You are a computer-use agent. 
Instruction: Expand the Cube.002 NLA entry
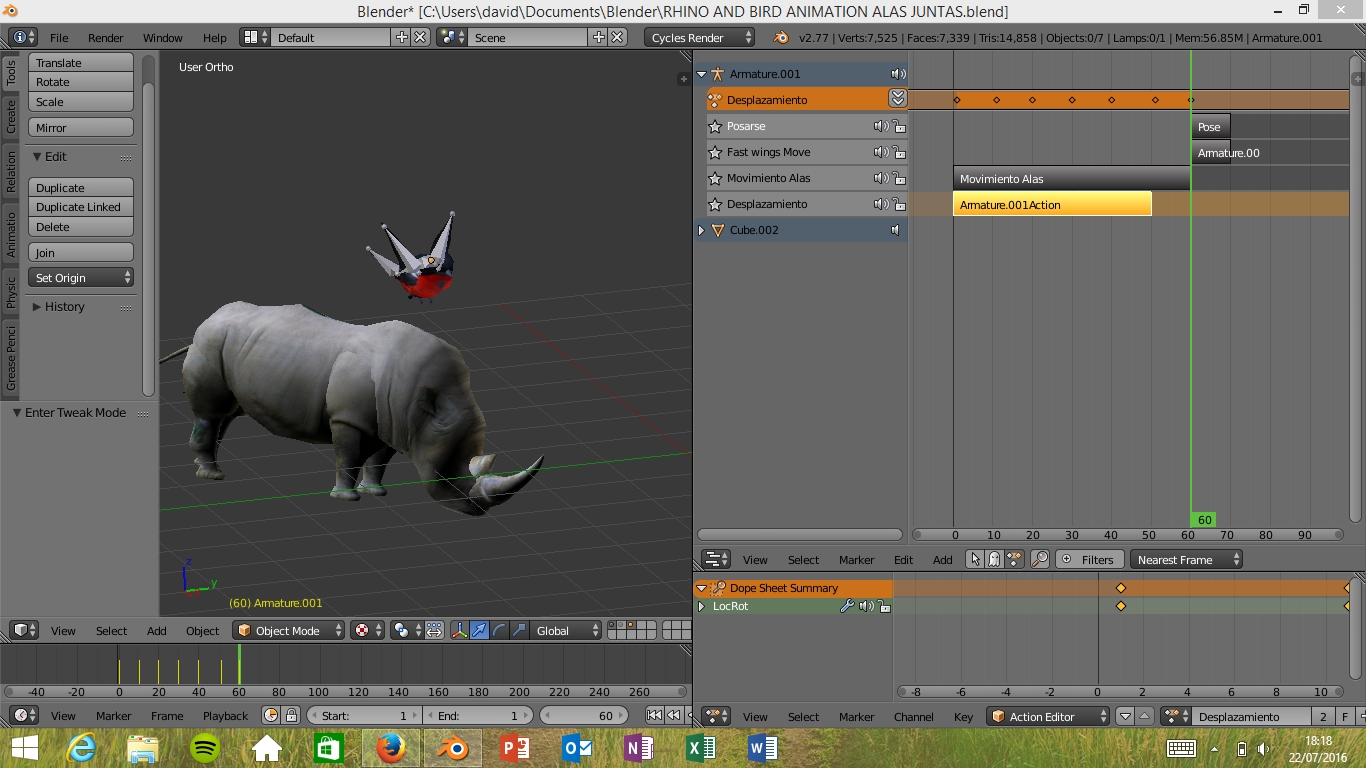pos(701,230)
